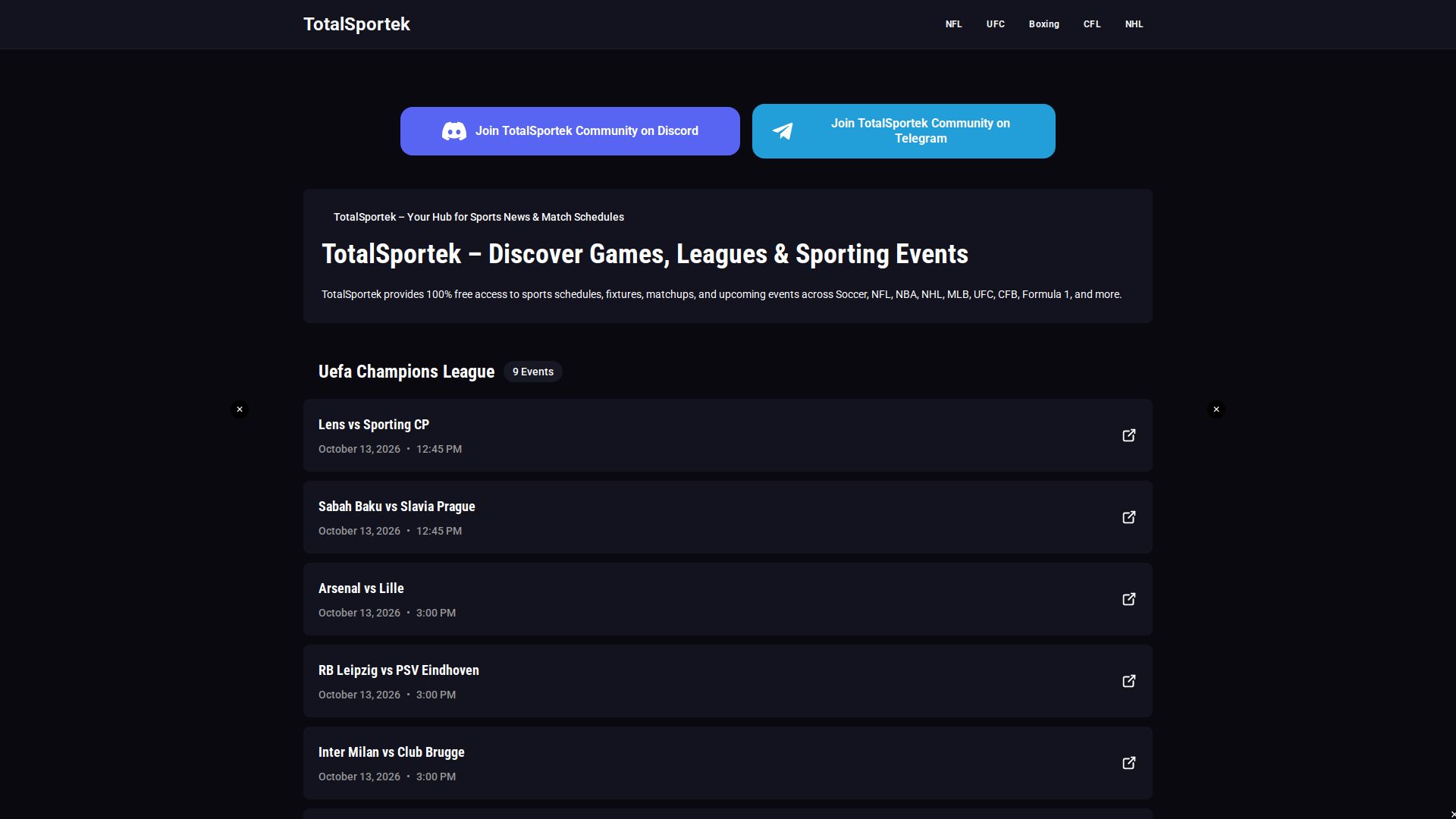Image resolution: width=1456 pixels, height=819 pixels.
Task: Close the left side ad overlay
Action: click(x=240, y=409)
